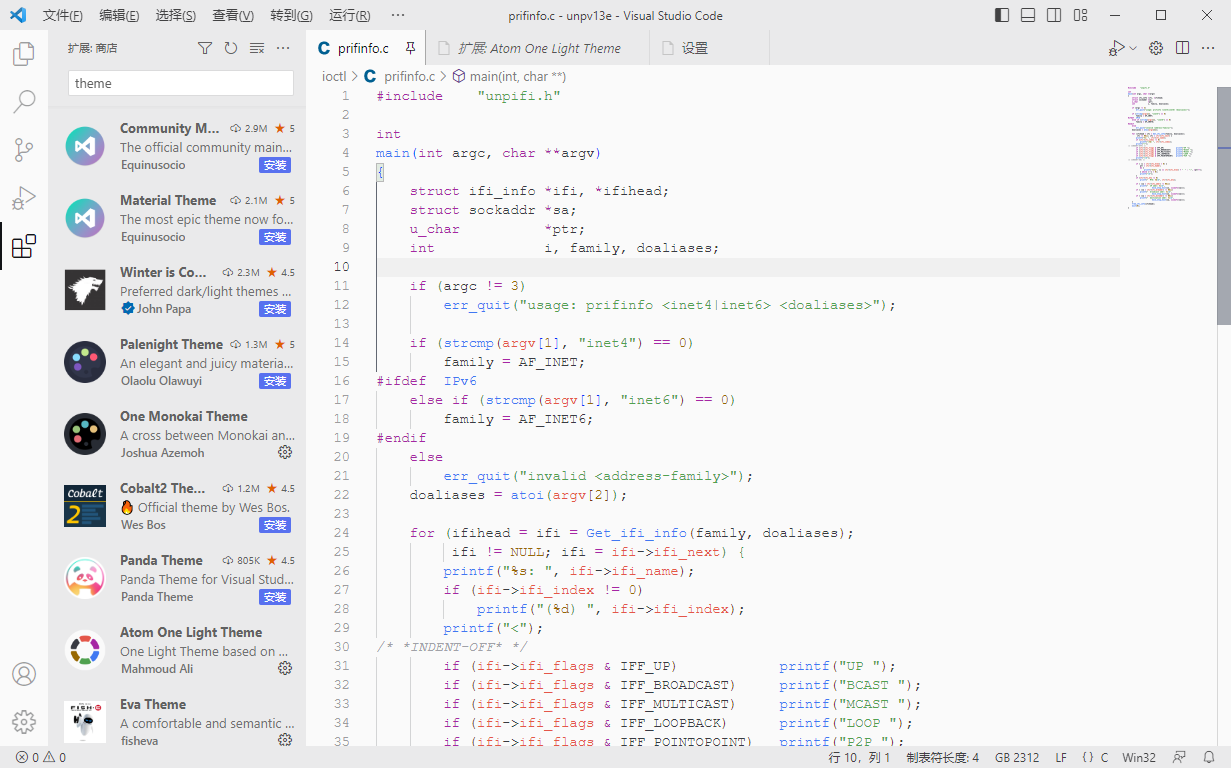Image resolution: width=1231 pixels, height=768 pixels.
Task: Toggle the bottom panel visibility
Action: (x=1029, y=15)
